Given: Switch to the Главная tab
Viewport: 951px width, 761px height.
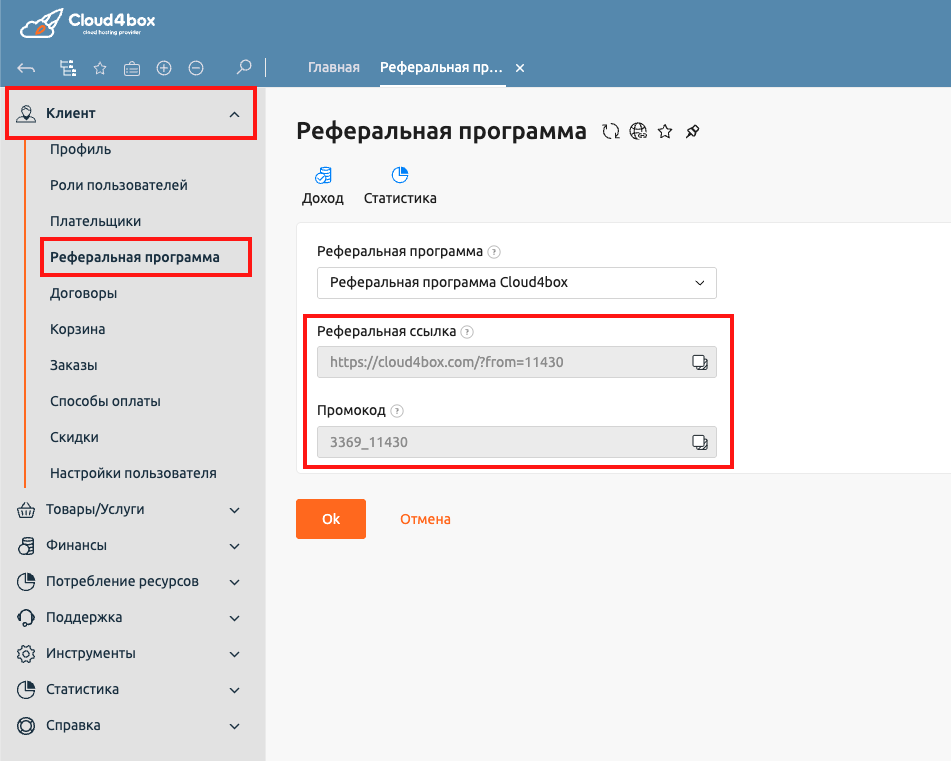Looking at the screenshot, I should (x=334, y=67).
